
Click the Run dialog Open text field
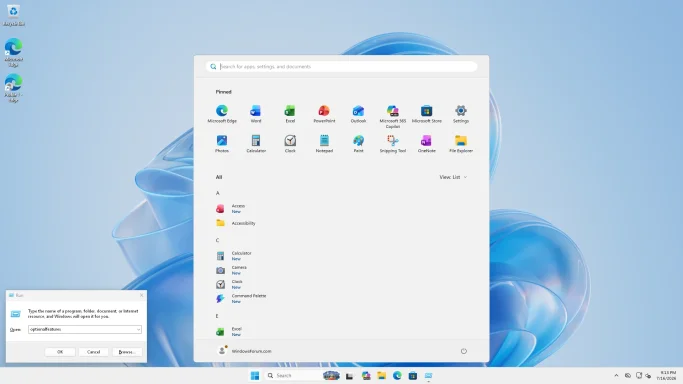82,330
